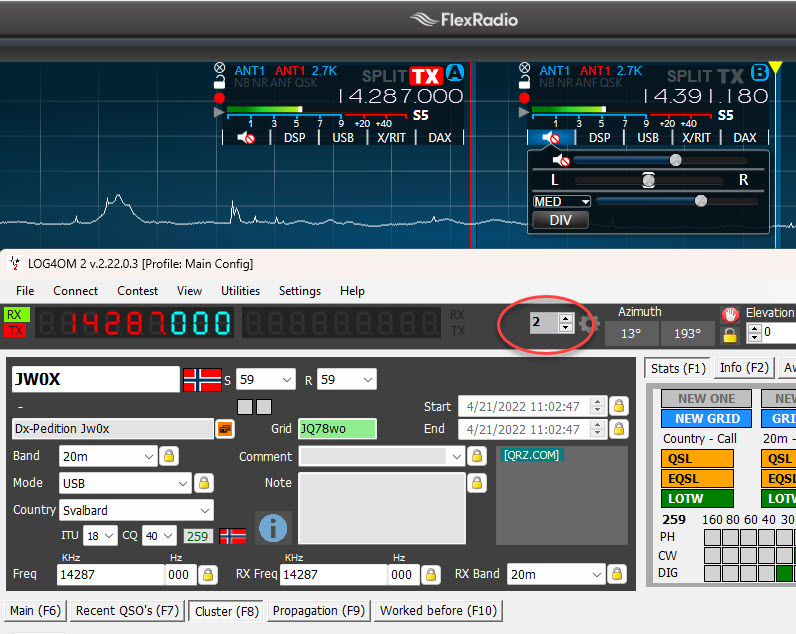This screenshot has width=796, height=634.
Task: Click slice B play arrow
Action: tap(524, 112)
